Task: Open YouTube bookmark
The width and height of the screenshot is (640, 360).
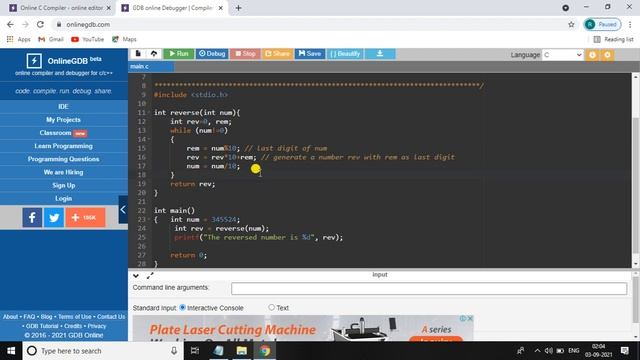Action: 87,39
